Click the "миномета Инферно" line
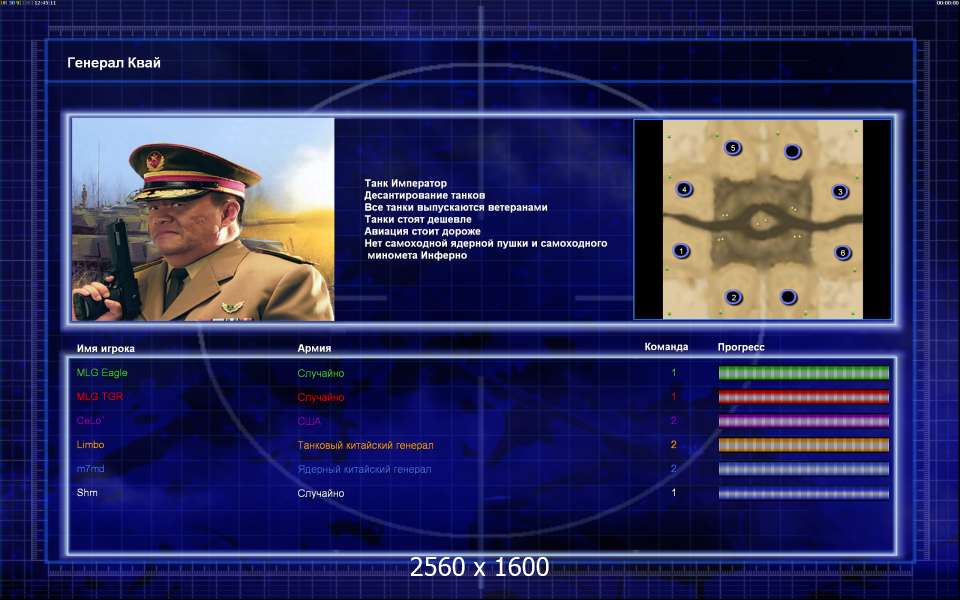 (417, 255)
